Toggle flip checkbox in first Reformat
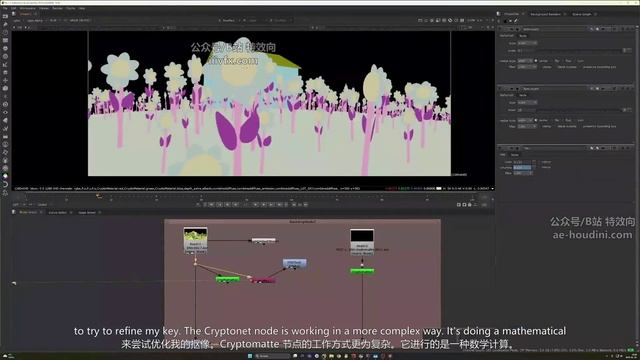The width and height of the screenshot is (640, 360). click(553, 61)
